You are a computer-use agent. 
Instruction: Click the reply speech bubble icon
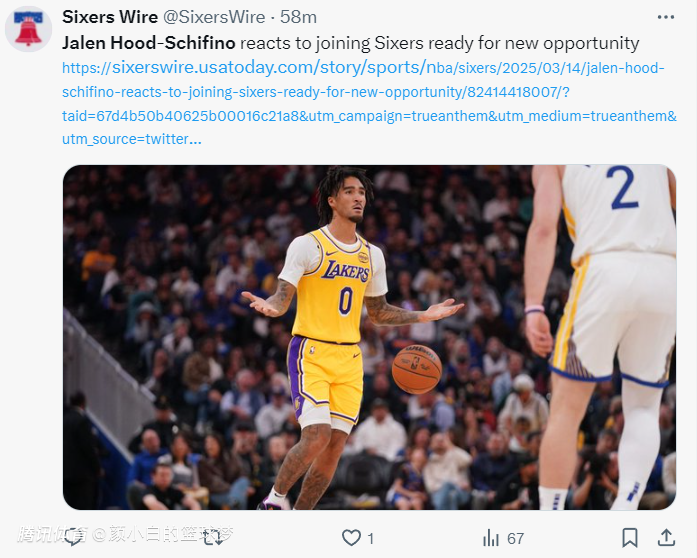[x=76, y=538]
